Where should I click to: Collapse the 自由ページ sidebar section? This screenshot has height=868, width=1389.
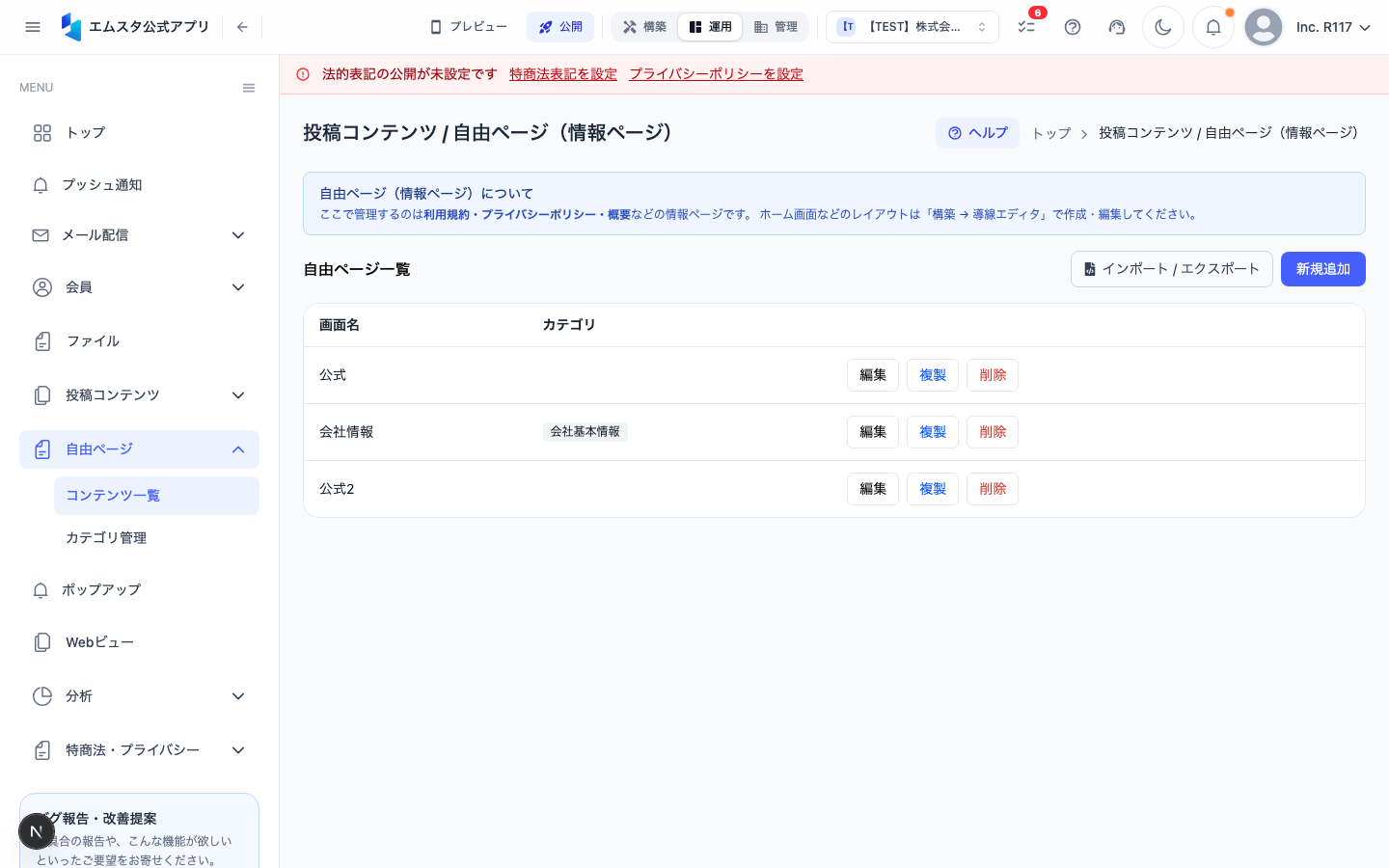(x=139, y=449)
